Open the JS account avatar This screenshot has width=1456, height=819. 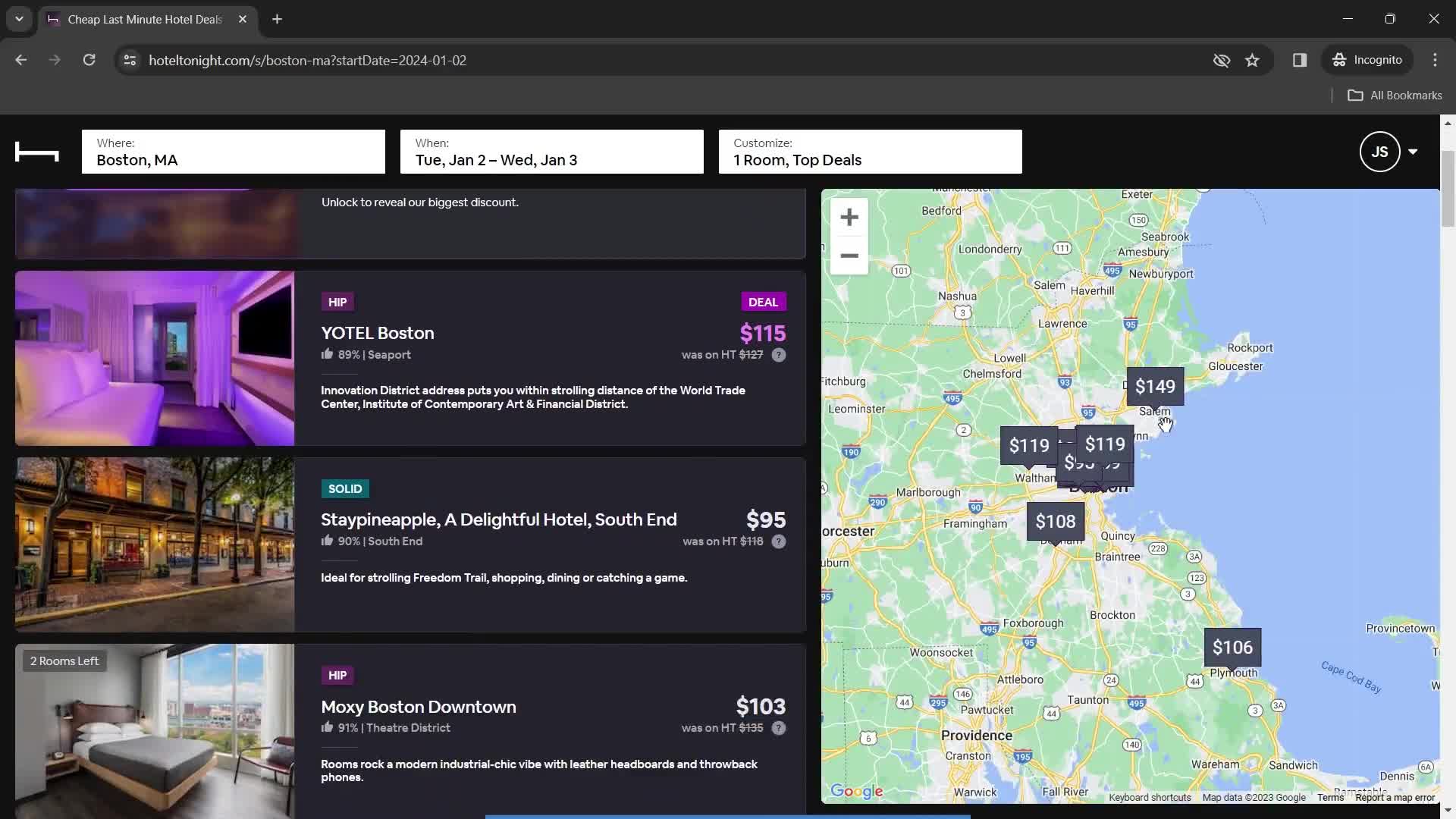pos(1379,152)
